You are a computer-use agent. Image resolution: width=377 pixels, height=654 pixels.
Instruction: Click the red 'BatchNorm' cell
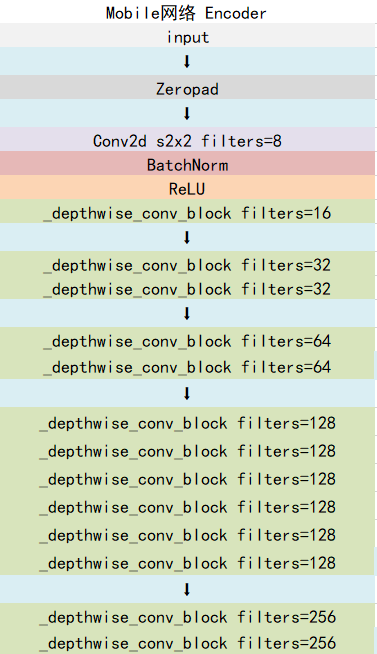pos(188,163)
